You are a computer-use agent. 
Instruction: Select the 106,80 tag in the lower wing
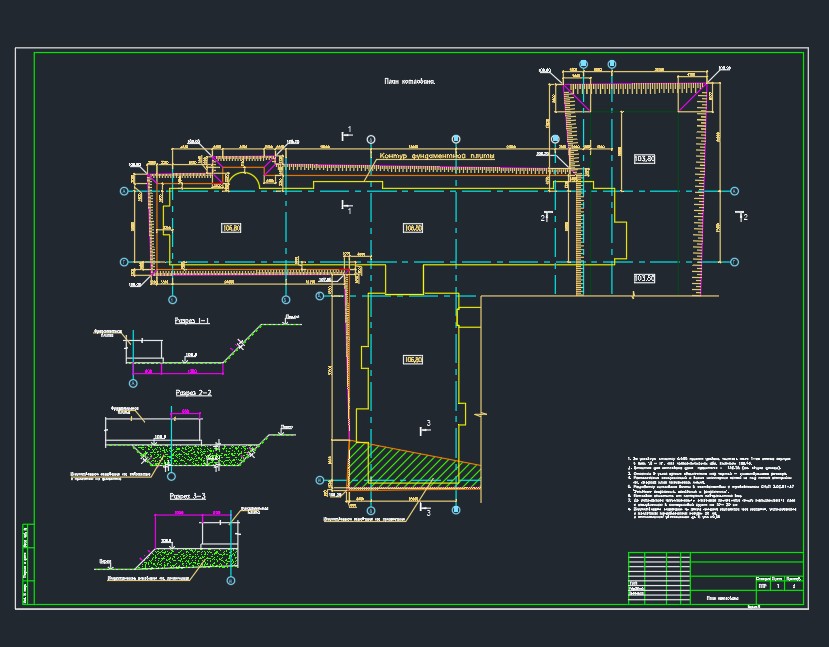(x=413, y=359)
